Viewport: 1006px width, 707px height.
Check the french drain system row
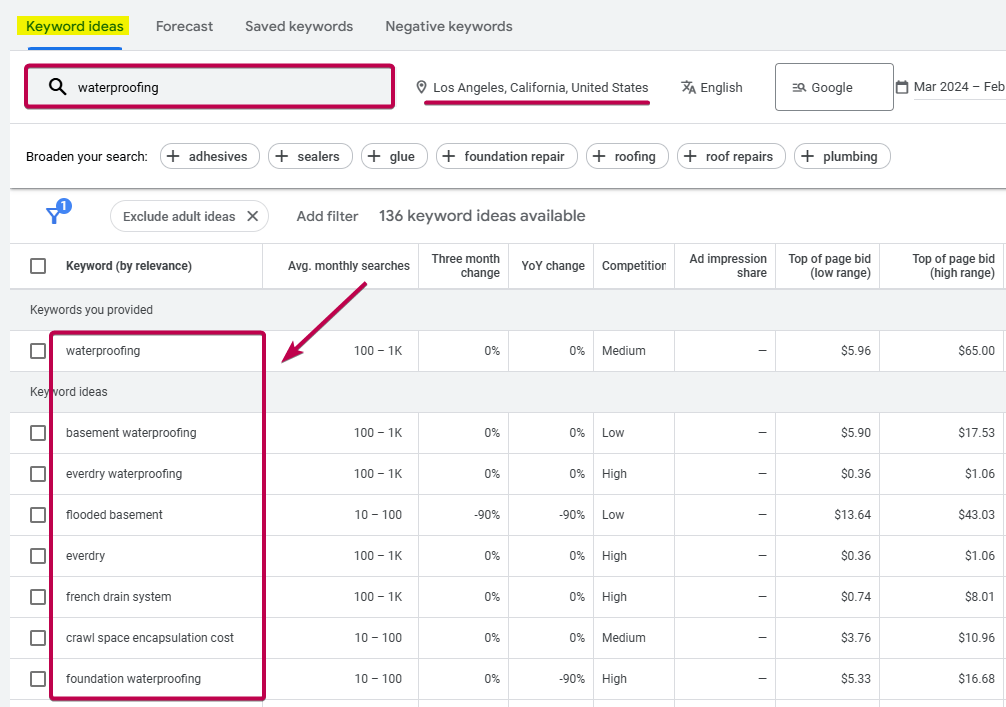(38, 597)
